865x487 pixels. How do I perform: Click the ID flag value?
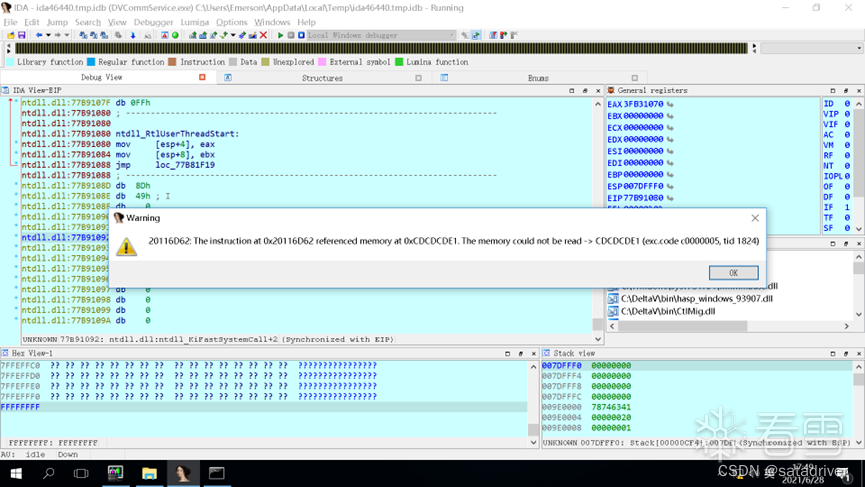click(x=847, y=104)
